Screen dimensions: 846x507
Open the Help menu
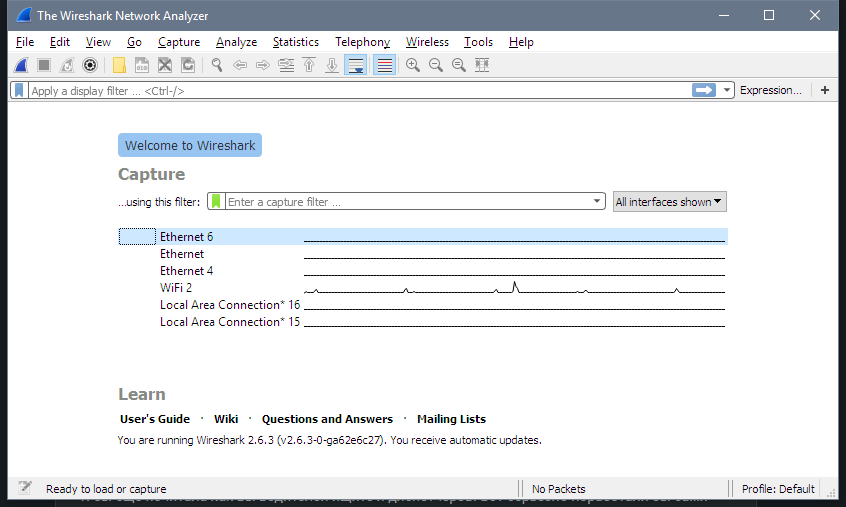click(521, 42)
